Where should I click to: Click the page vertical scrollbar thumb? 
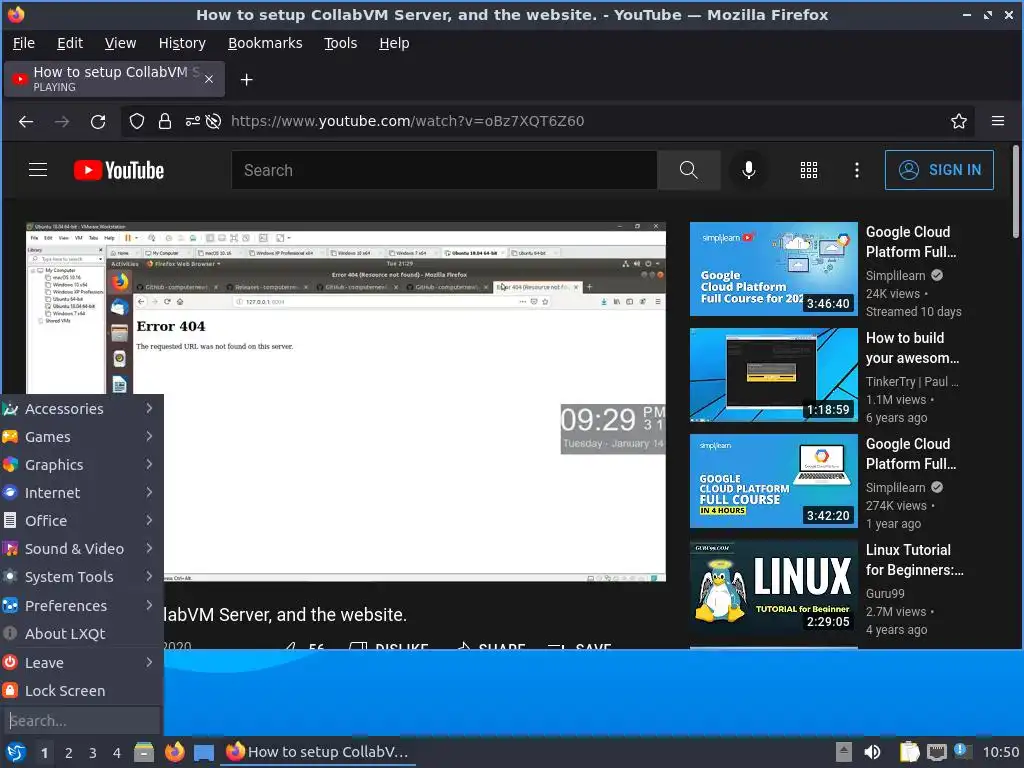[x=1016, y=192]
